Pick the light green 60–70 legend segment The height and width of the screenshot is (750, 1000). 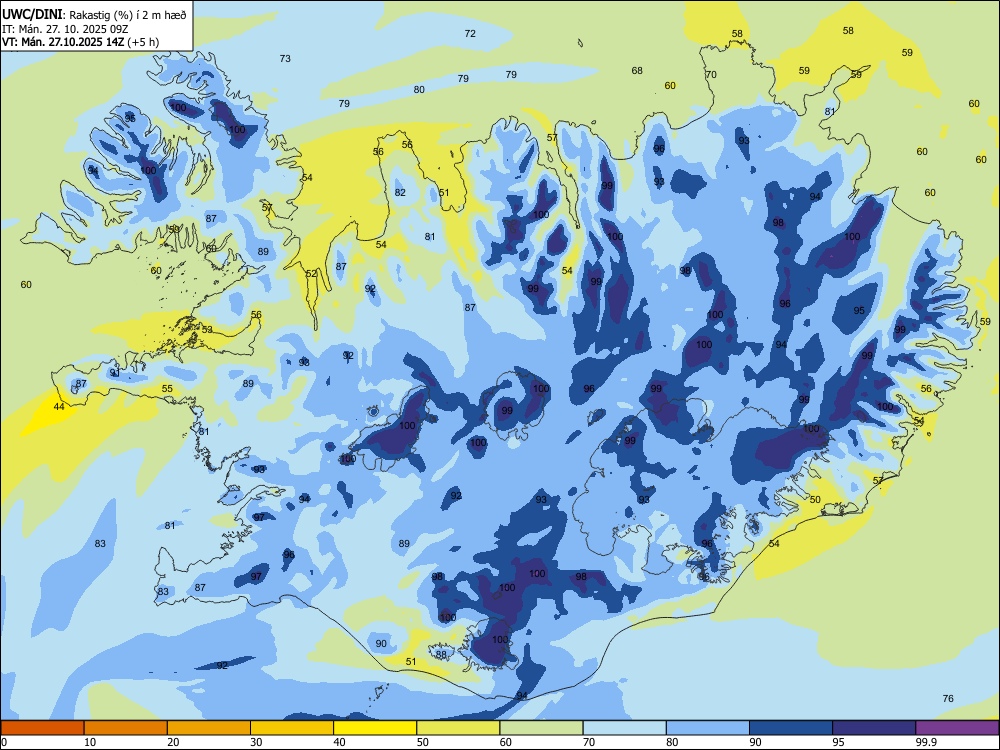pos(541,728)
